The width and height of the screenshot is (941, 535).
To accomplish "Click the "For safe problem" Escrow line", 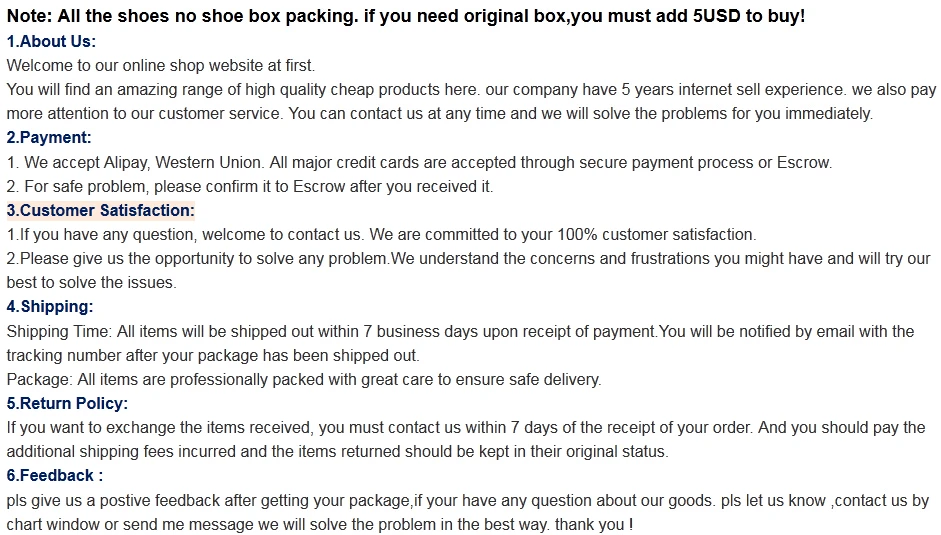I will (250, 186).
